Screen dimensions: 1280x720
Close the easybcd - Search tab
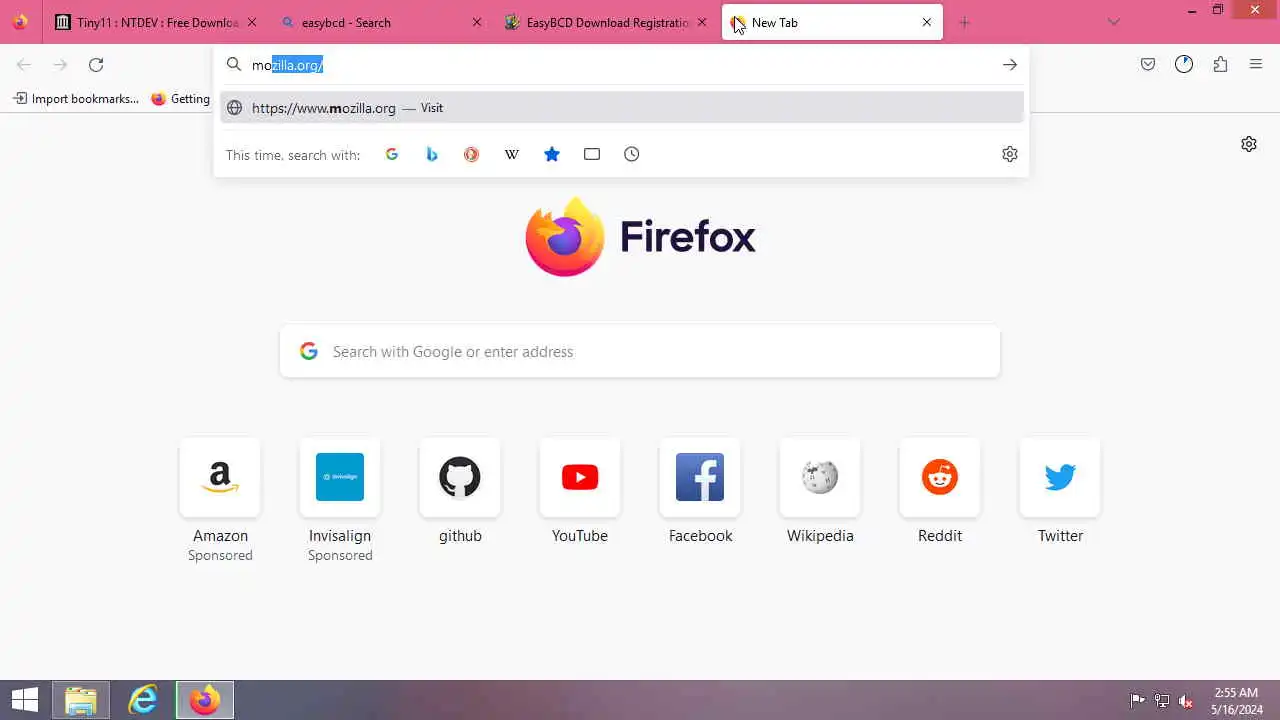(x=476, y=22)
